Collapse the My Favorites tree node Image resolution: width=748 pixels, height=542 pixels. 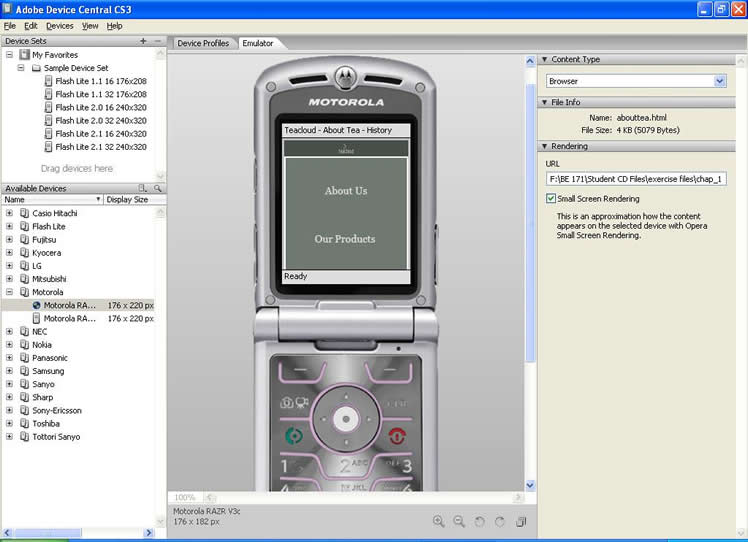[10, 55]
